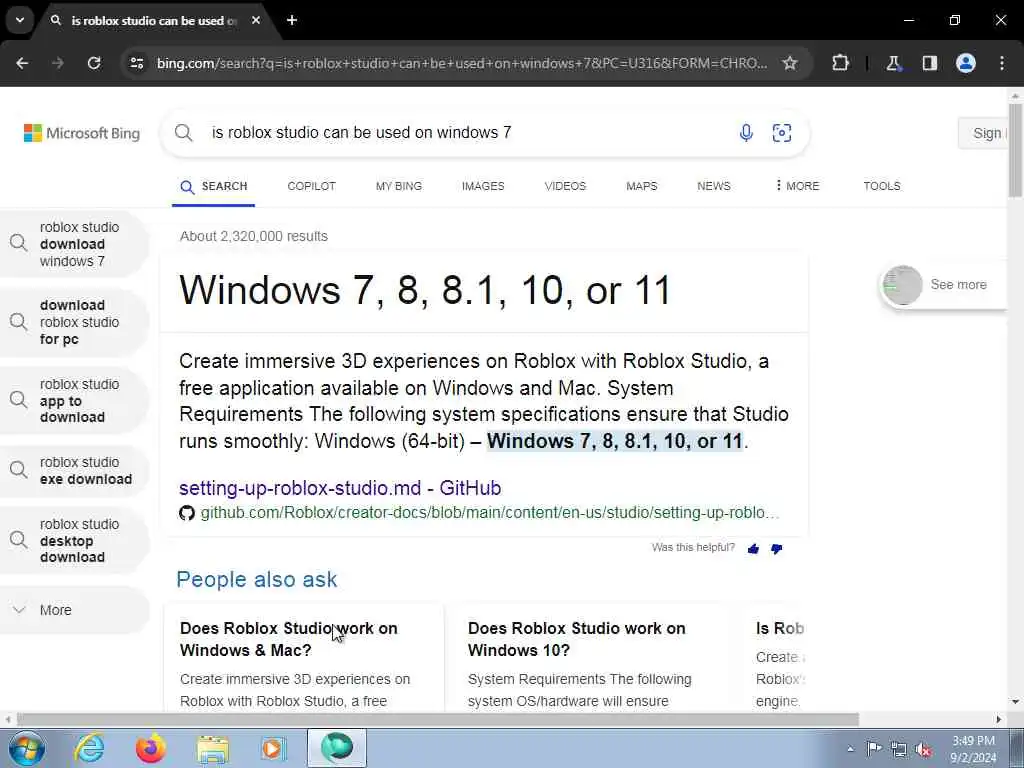Select suggestion roblox studio desktop download
This screenshot has width=1024, height=768.
coord(73,541)
